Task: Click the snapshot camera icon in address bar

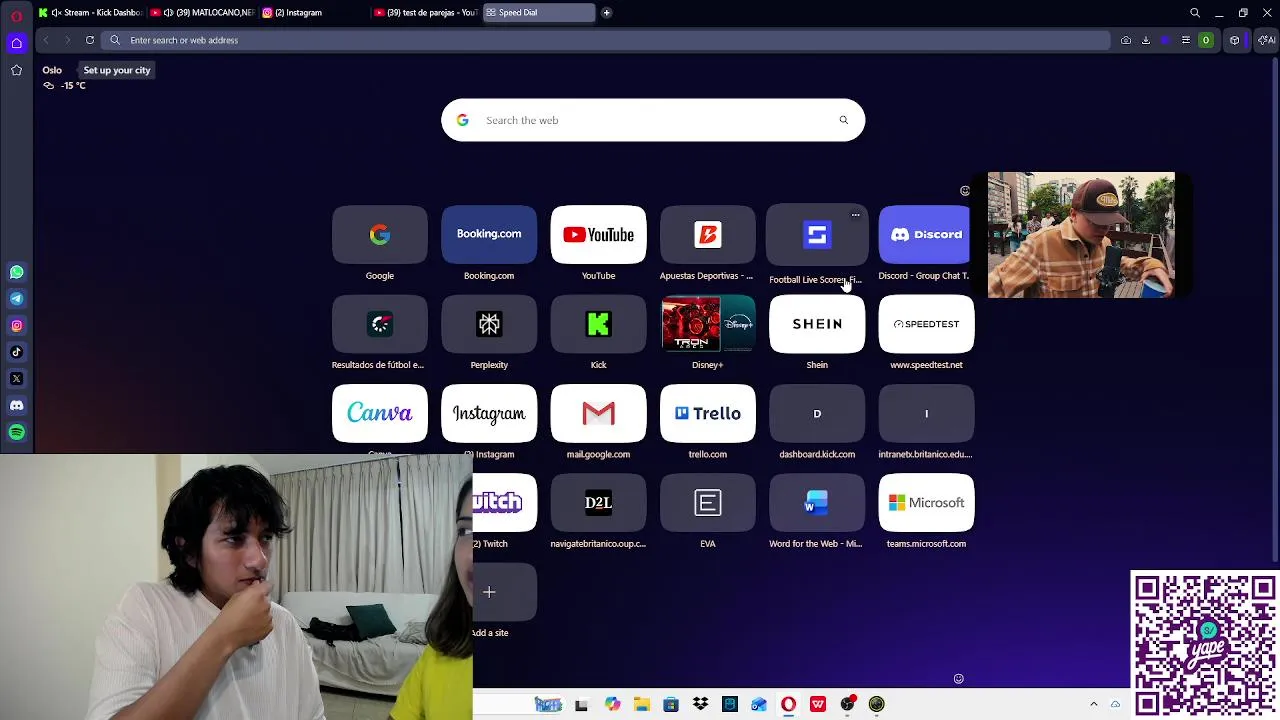Action: tap(1126, 40)
